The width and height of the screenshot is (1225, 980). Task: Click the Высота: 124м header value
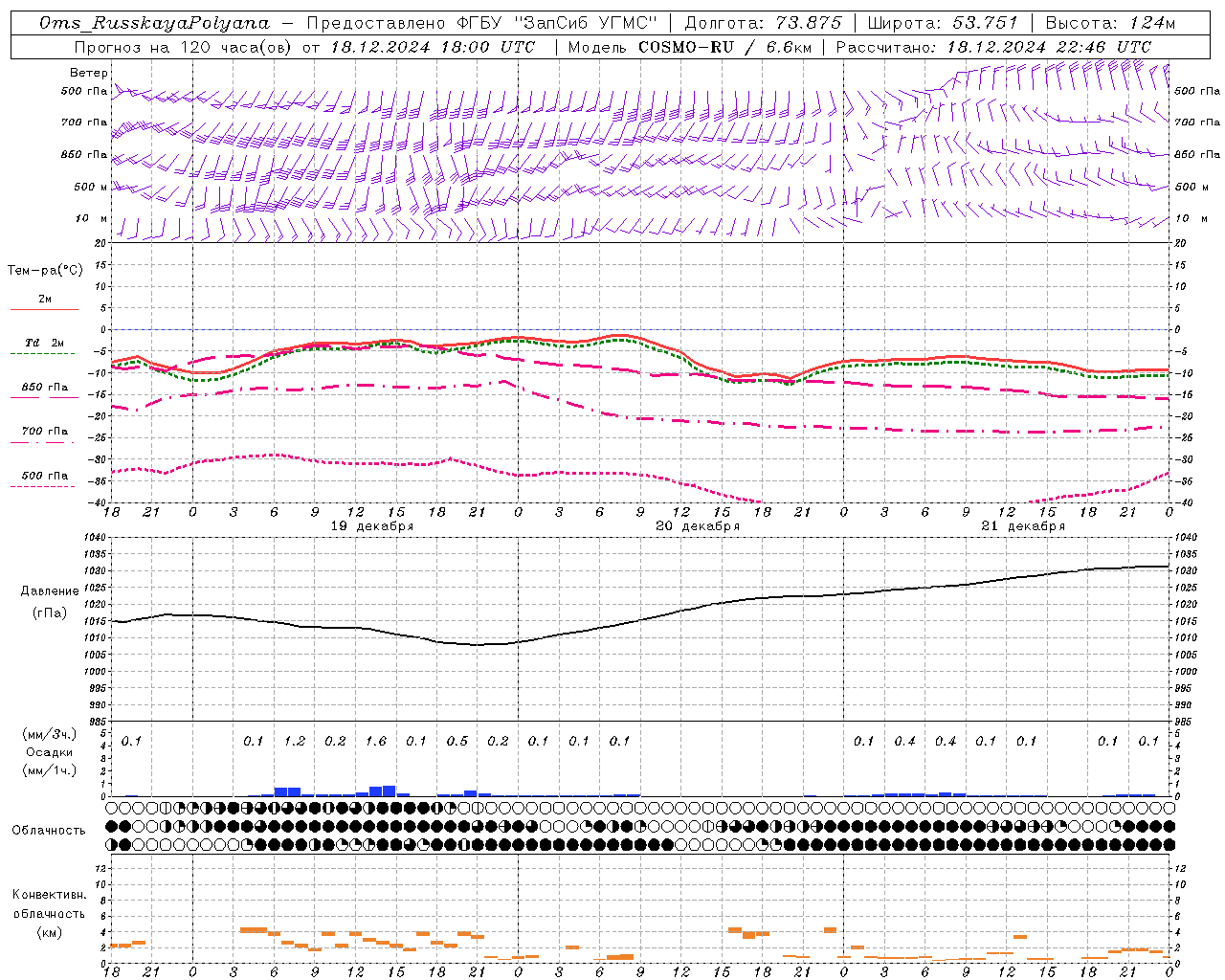(1110, 22)
